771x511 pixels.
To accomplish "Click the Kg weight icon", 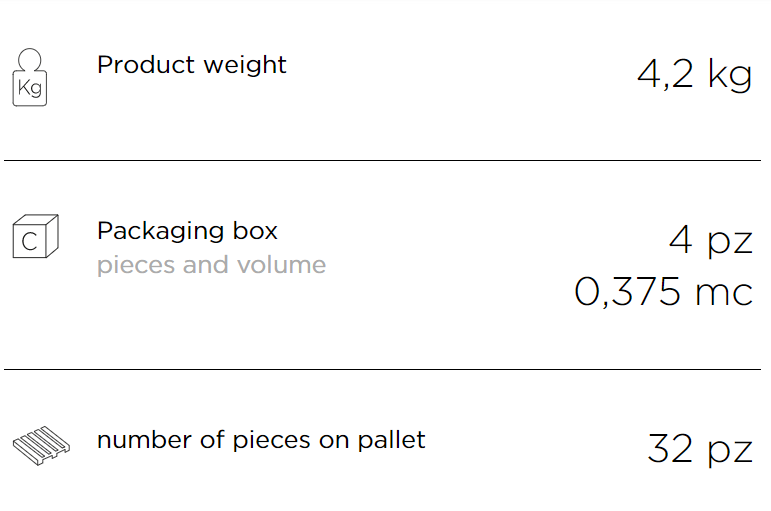I will click(x=30, y=77).
